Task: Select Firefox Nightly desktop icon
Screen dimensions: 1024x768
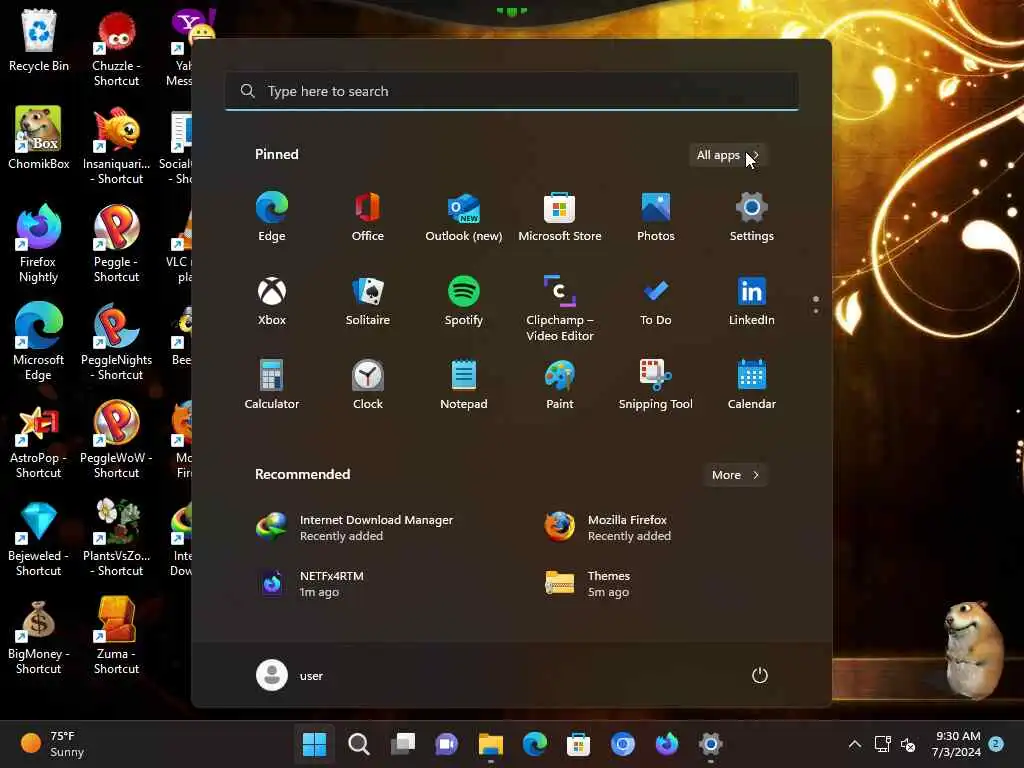Action: tap(39, 244)
